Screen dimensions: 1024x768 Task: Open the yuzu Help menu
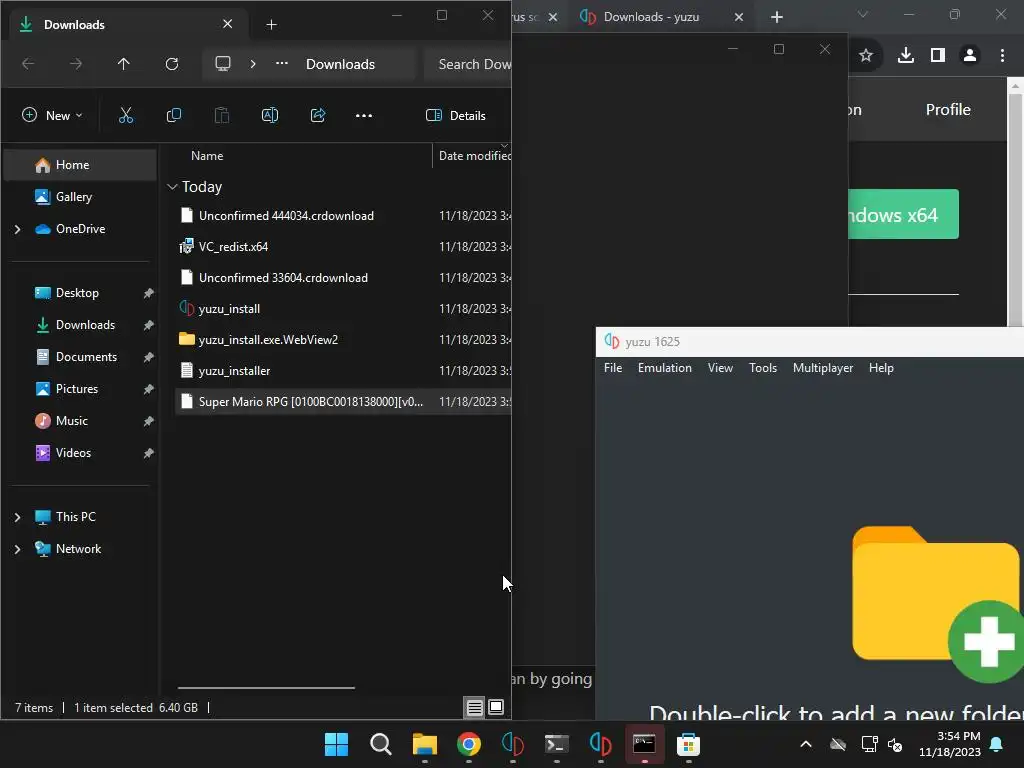880,368
